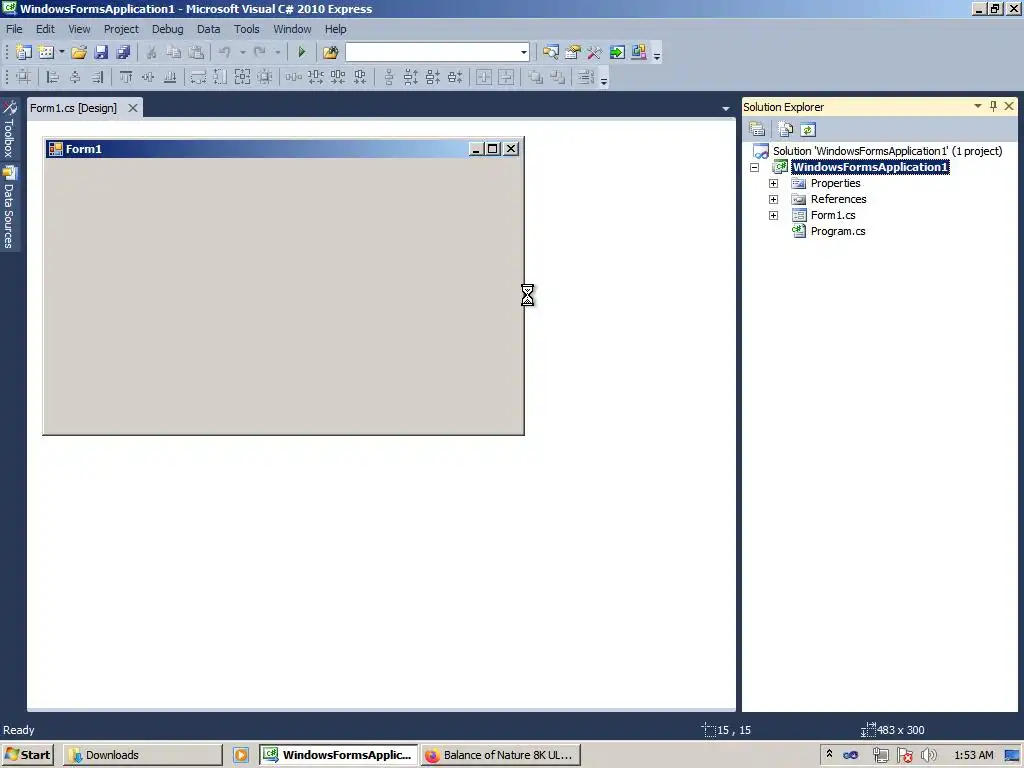Click the Center Horizontally layout icon
The image size is (1024, 768).
tap(484, 77)
